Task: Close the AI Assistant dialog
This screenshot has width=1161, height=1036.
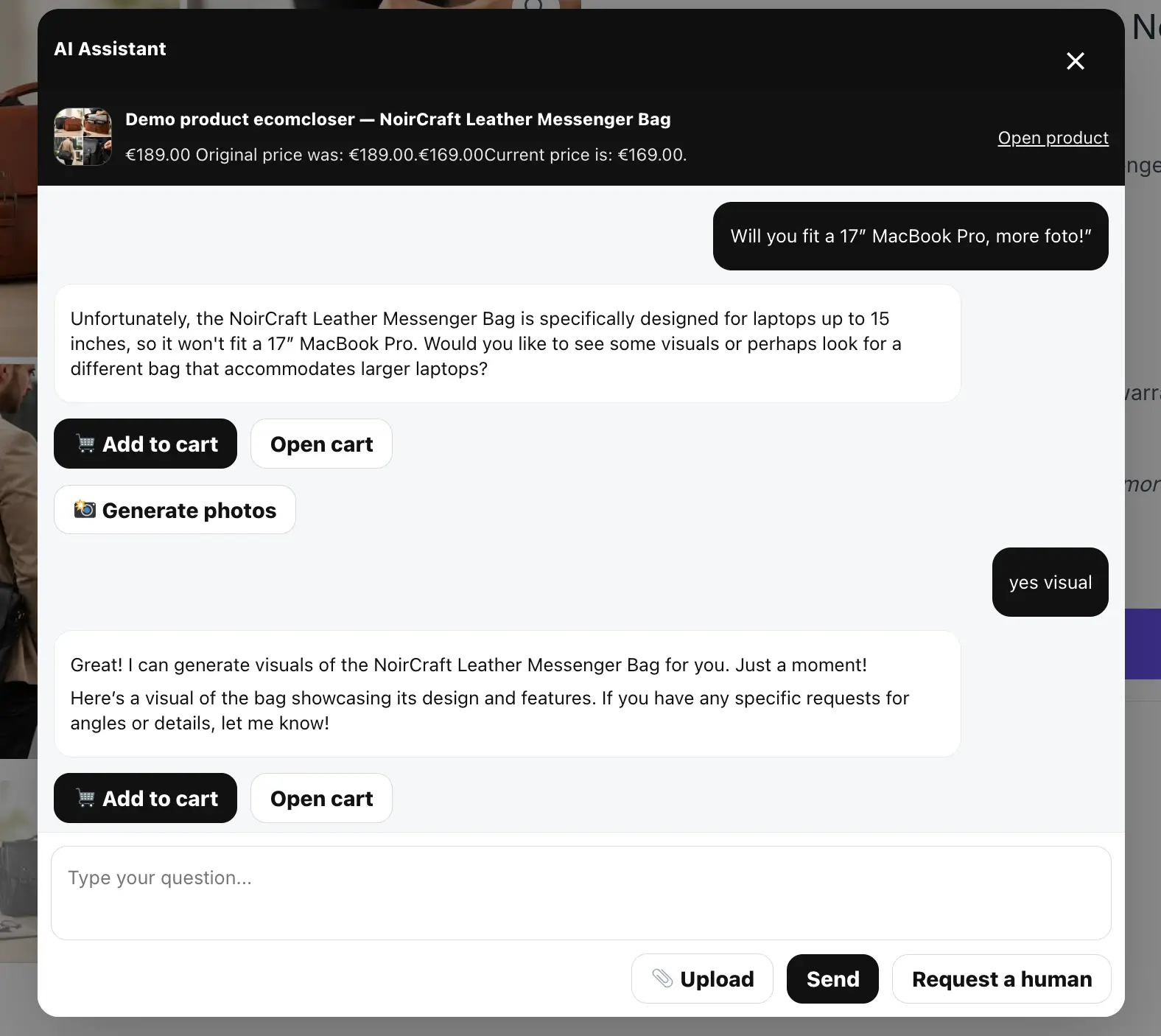Action: tap(1075, 61)
